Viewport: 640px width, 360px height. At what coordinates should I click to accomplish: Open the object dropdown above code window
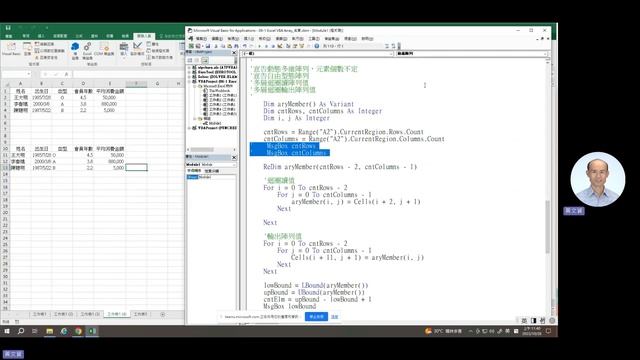[x=391, y=53]
